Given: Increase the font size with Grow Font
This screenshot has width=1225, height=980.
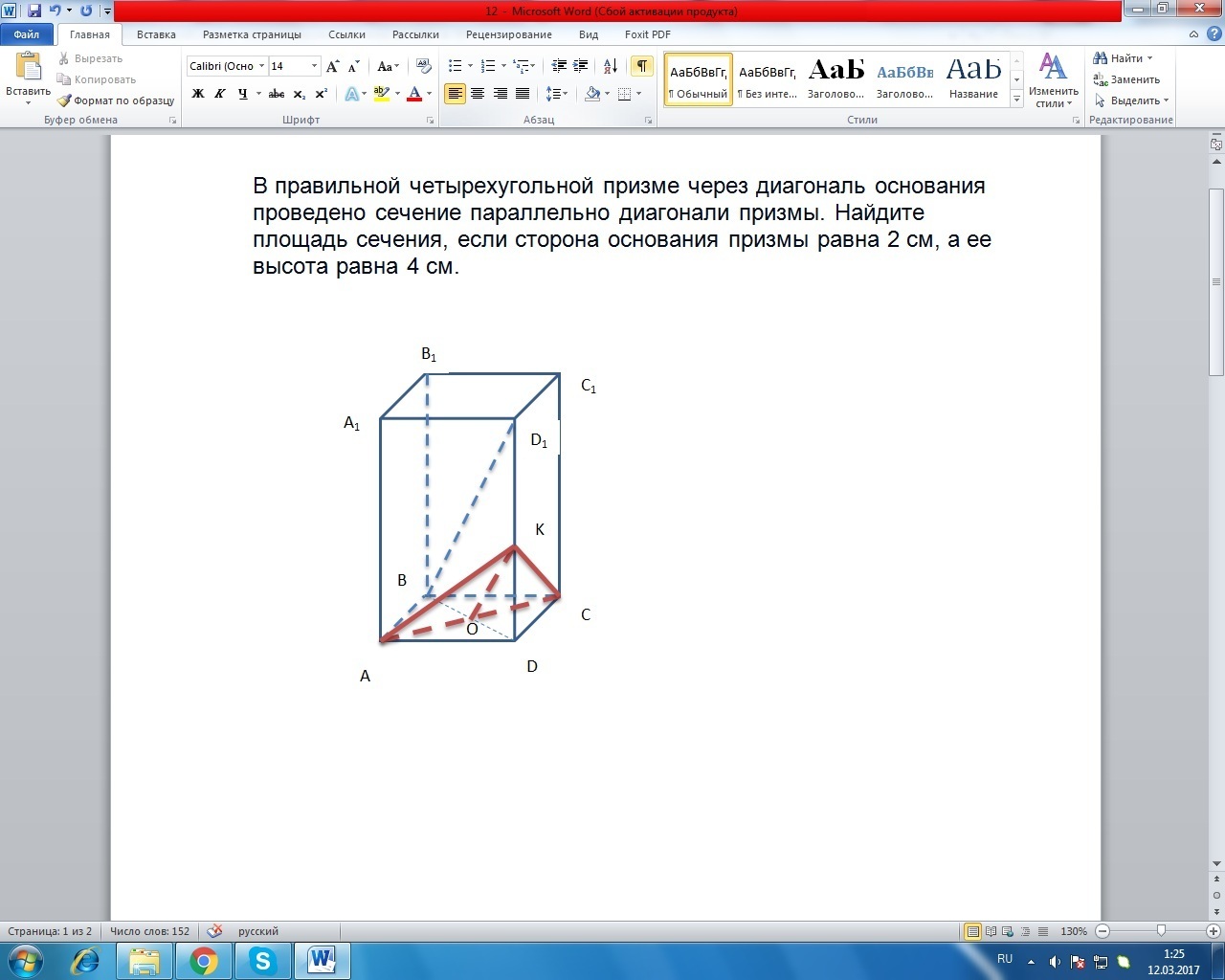Looking at the screenshot, I should point(332,66).
